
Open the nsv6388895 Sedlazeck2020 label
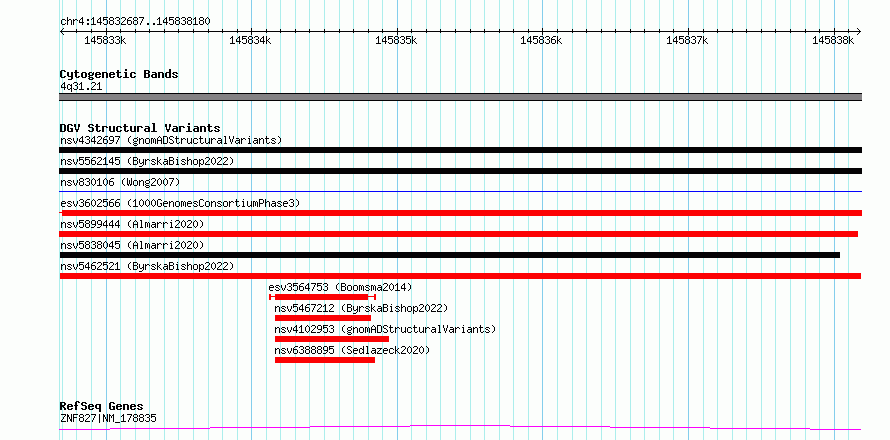click(352, 350)
